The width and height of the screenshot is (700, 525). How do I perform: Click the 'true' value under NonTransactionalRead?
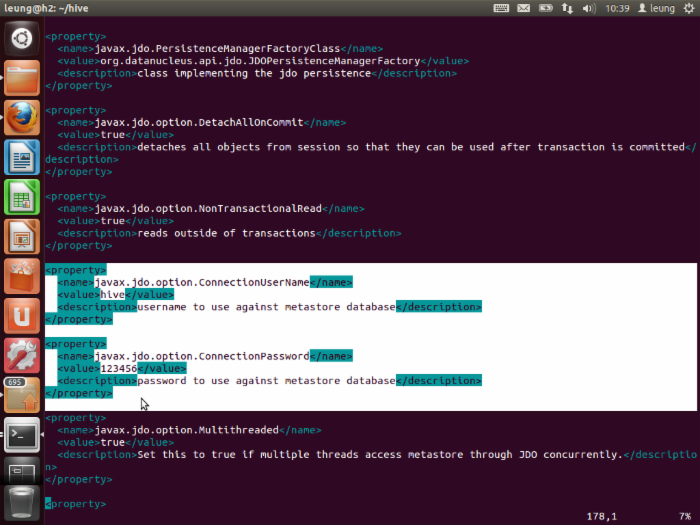click(112, 221)
